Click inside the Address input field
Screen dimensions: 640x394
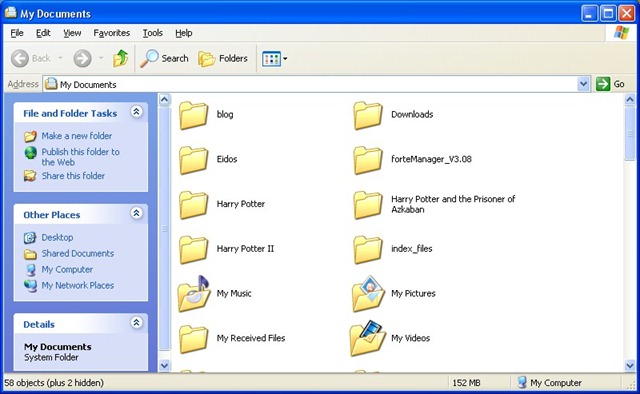click(310, 84)
